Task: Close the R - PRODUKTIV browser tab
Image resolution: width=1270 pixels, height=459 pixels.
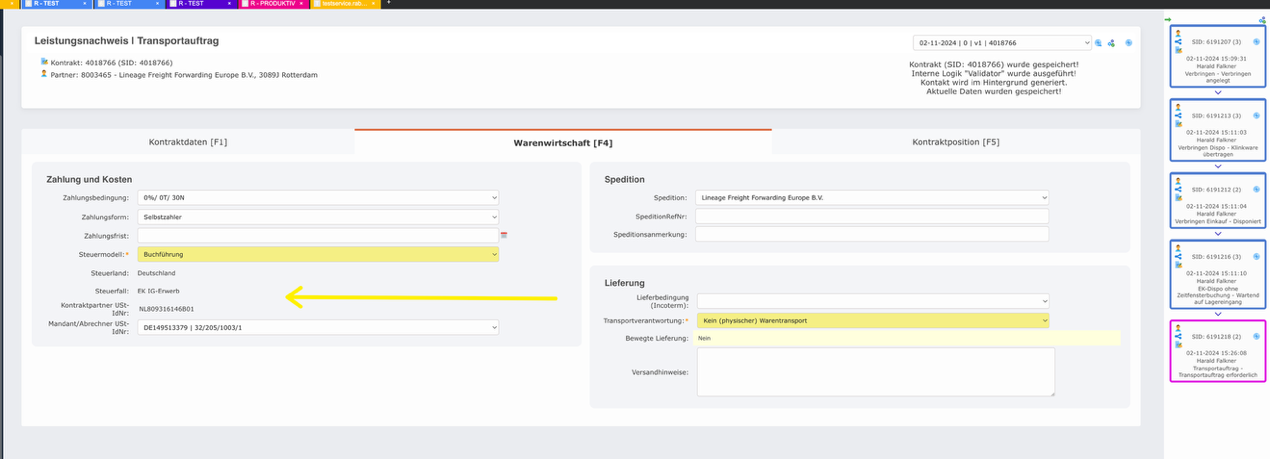Action: coord(302,4)
